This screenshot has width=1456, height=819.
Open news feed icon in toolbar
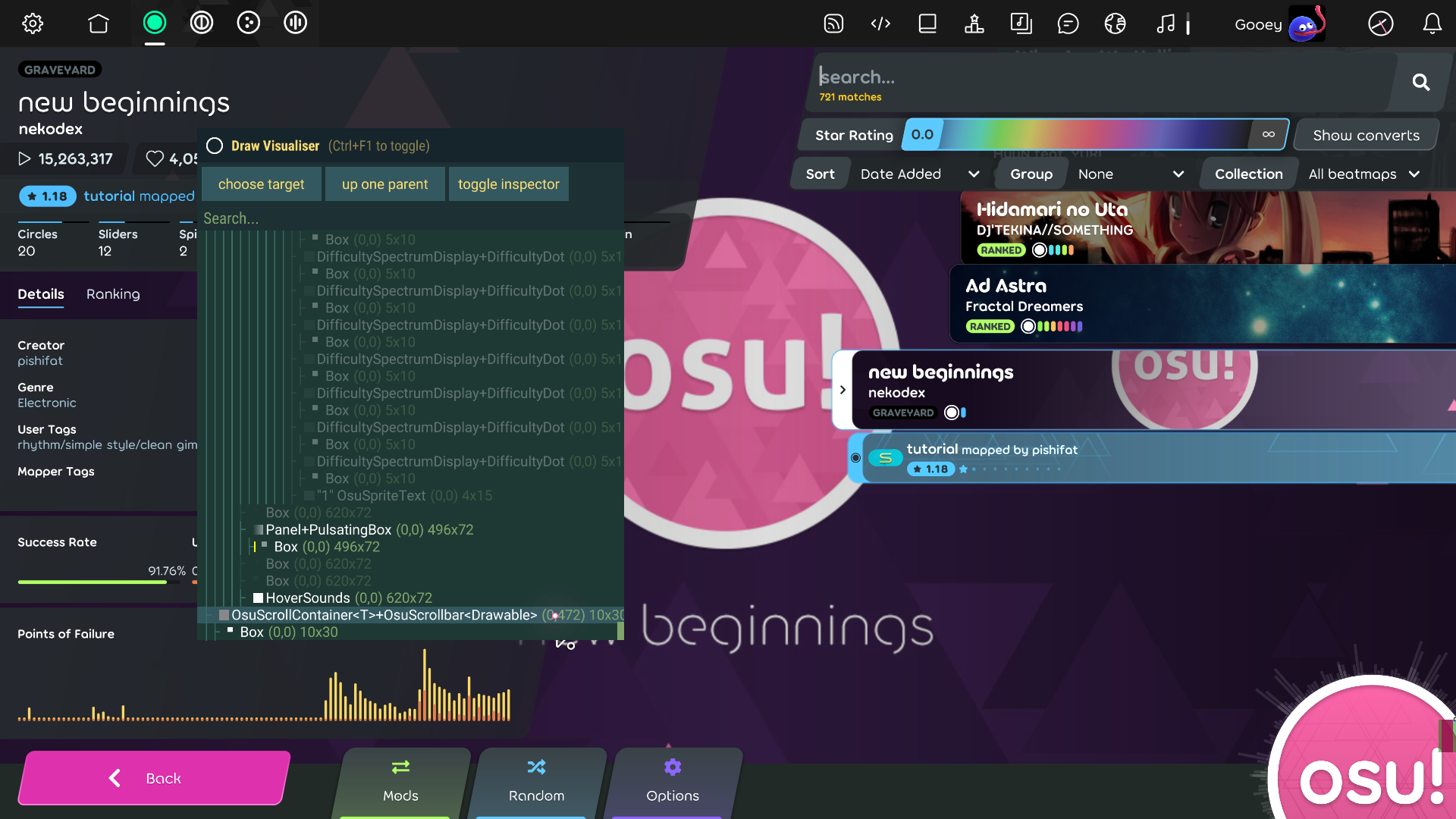(x=833, y=24)
